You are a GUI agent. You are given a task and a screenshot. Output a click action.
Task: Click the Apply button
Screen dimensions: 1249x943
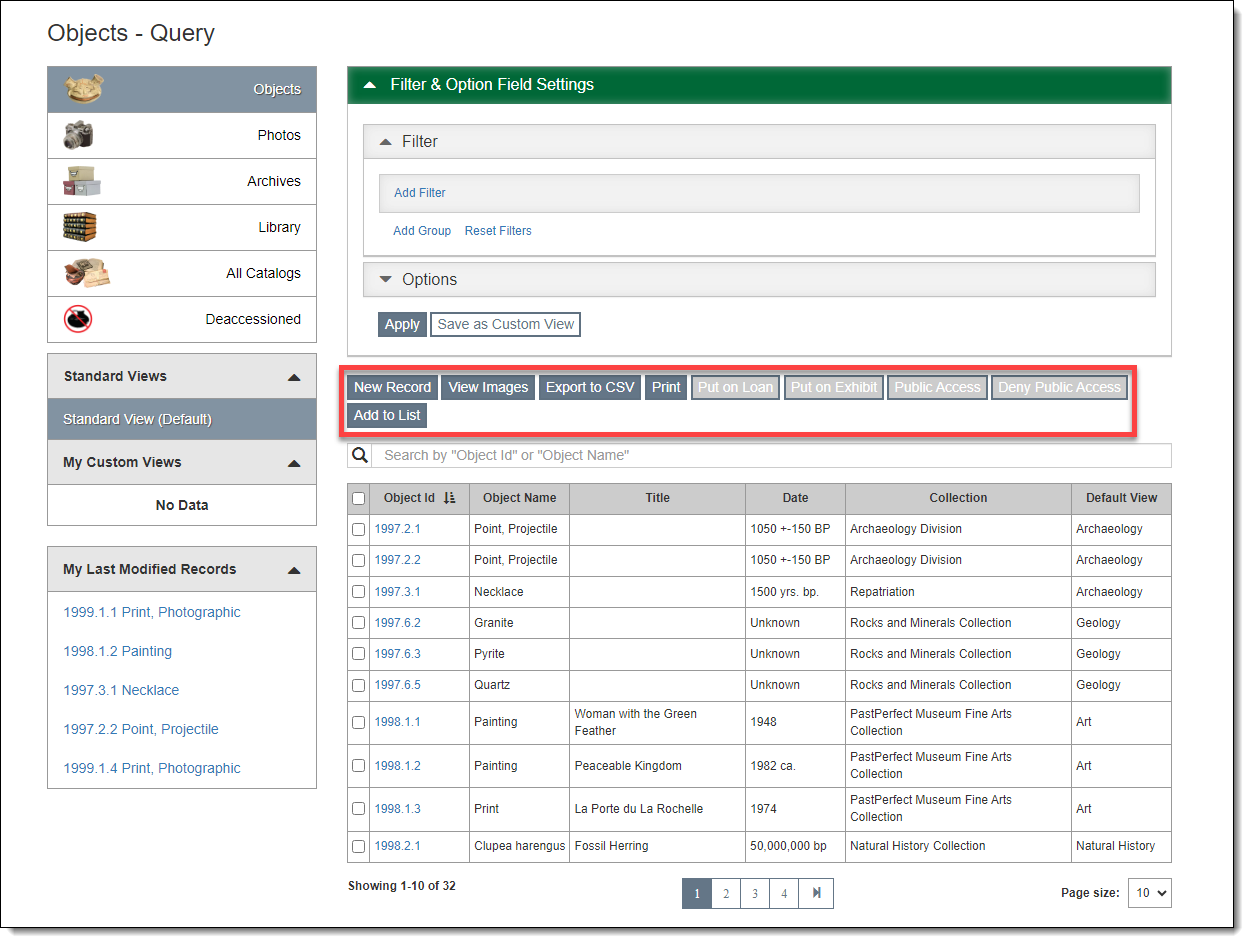[402, 324]
